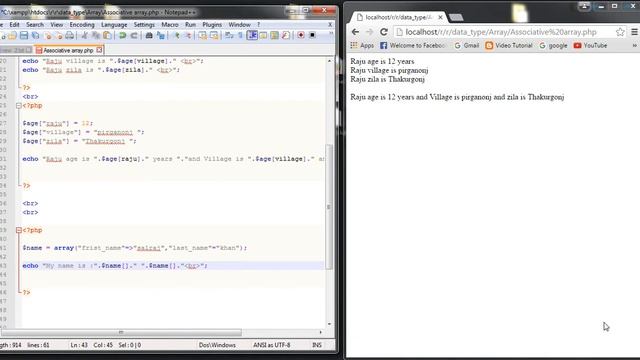Click 'Dos\Windows' in the status bar
640x360 pixels.
pos(217,345)
